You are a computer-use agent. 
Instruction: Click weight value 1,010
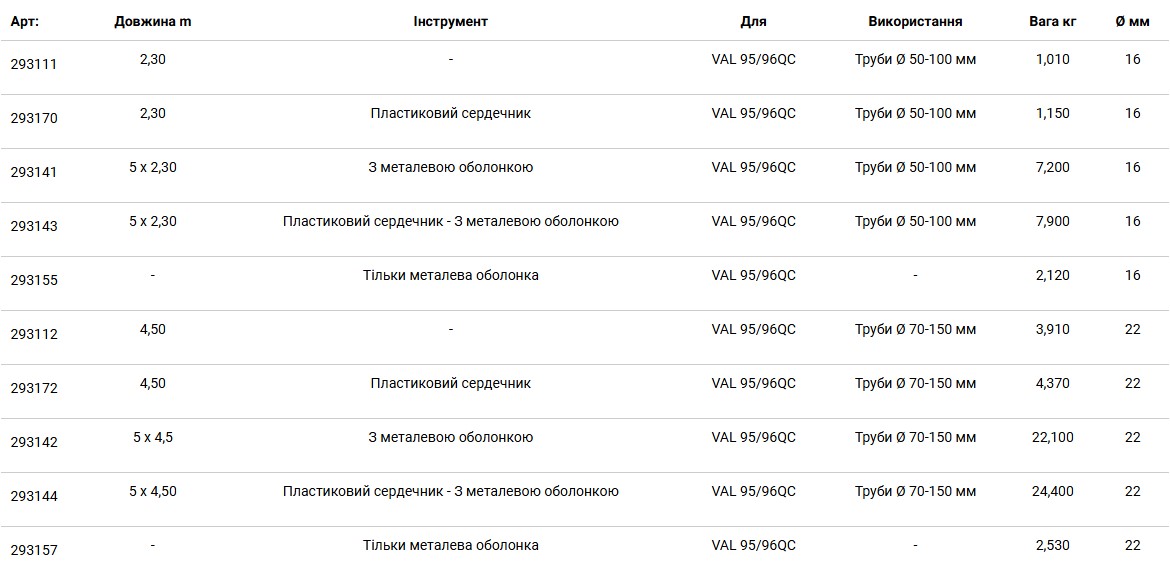pos(1053,59)
